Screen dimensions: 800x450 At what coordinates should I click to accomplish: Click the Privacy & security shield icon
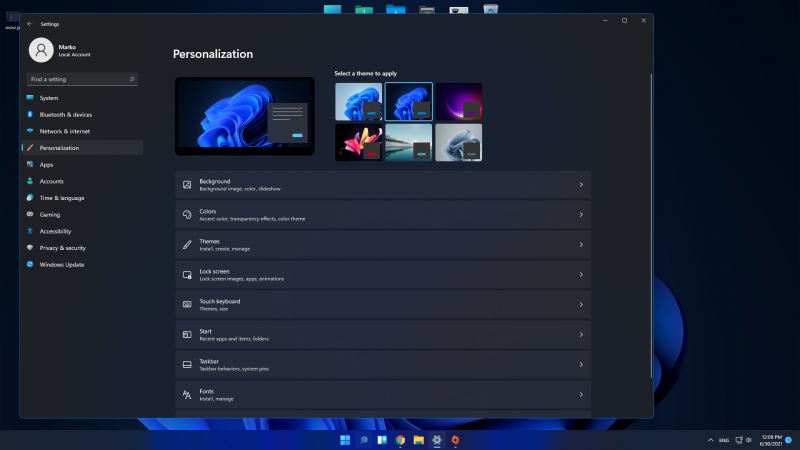coord(30,247)
